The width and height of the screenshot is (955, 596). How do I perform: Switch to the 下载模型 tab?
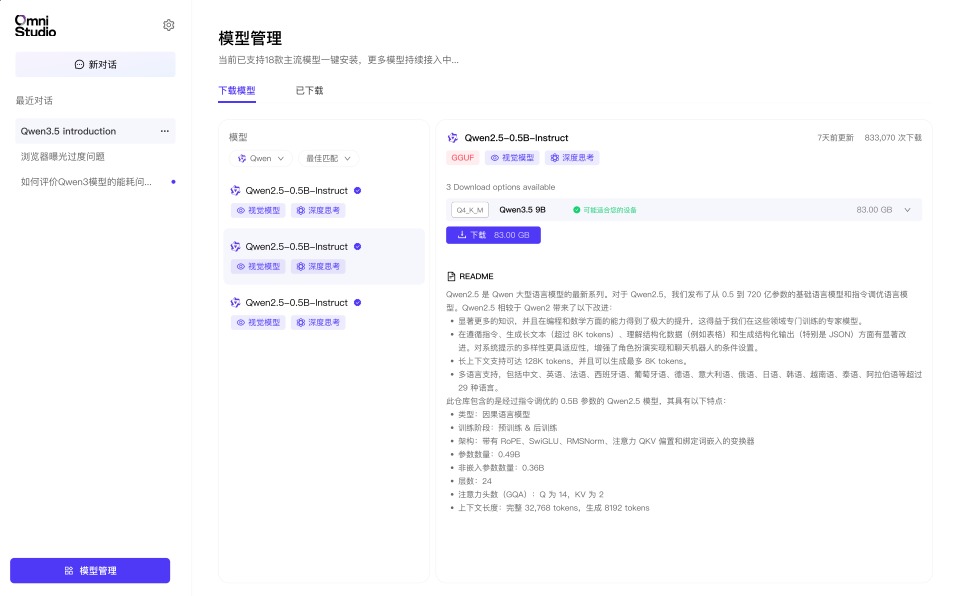click(237, 91)
